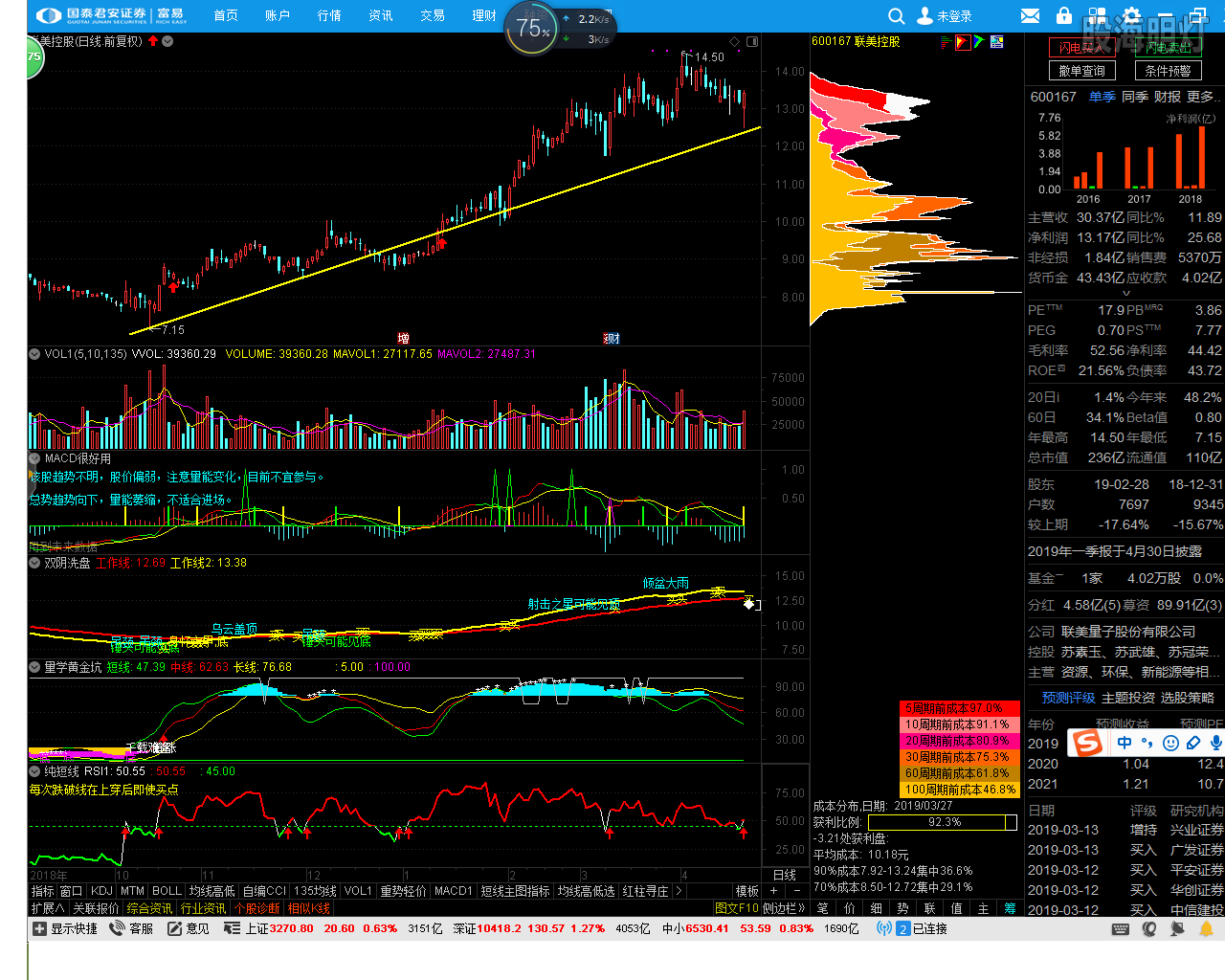Click the 图文F10 button
This screenshot has width=1225, height=980.
click(x=737, y=908)
